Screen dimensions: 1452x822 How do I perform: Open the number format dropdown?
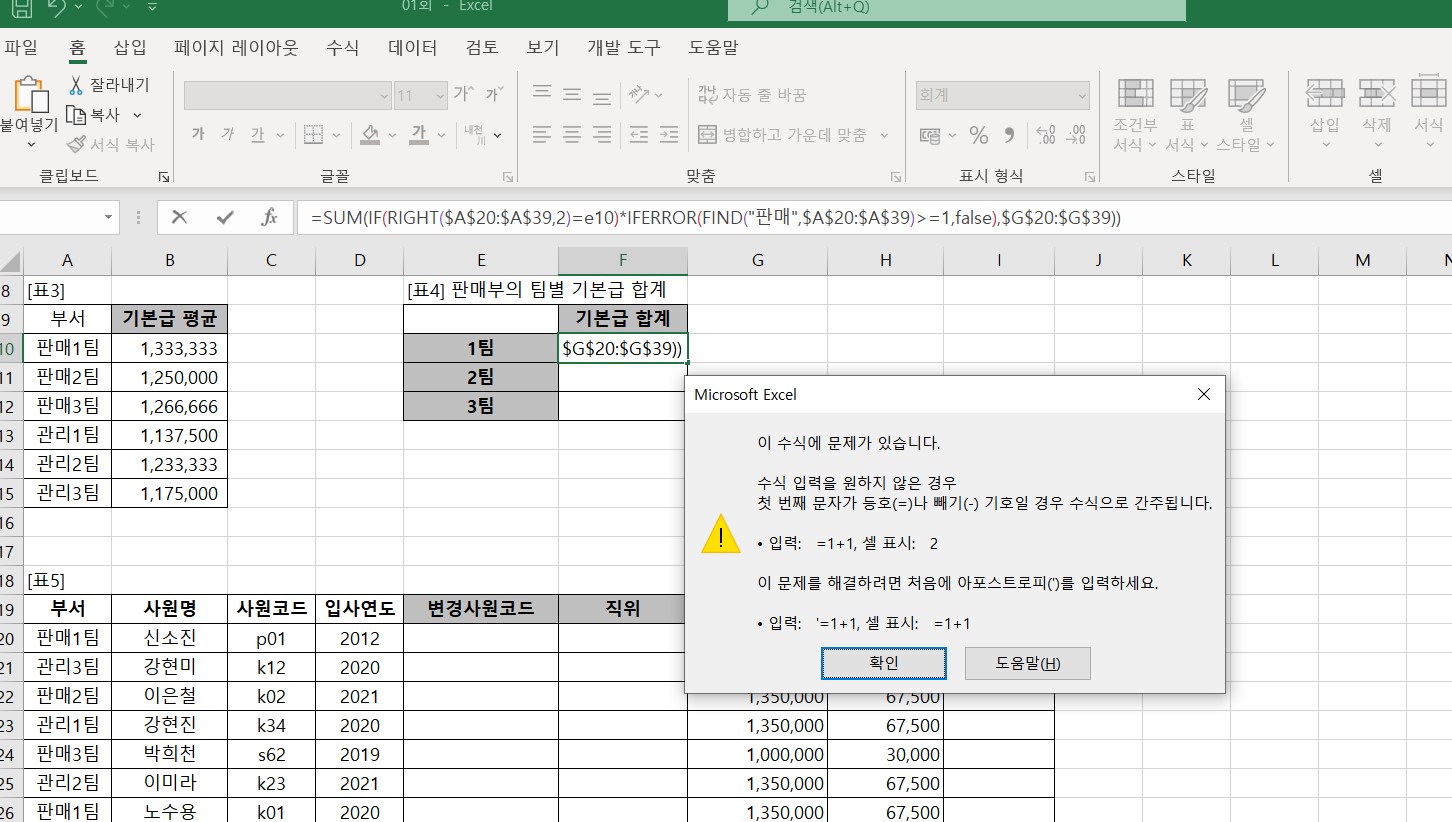[x=1082, y=96]
